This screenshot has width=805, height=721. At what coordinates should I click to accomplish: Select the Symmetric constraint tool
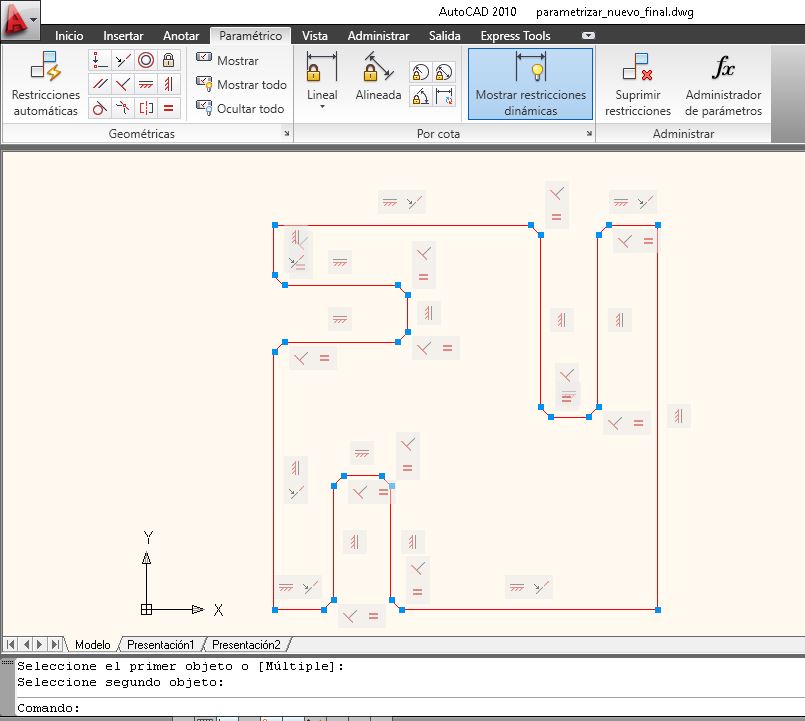click(x=146, y=108)
